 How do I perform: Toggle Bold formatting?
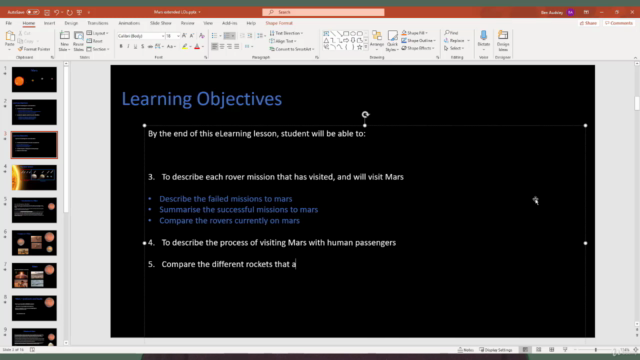point(121,47)
